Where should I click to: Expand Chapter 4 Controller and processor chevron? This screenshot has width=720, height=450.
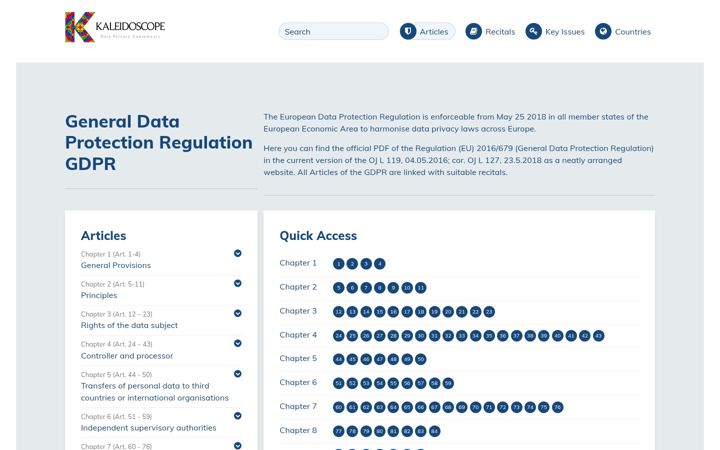[x=237, y=343]
